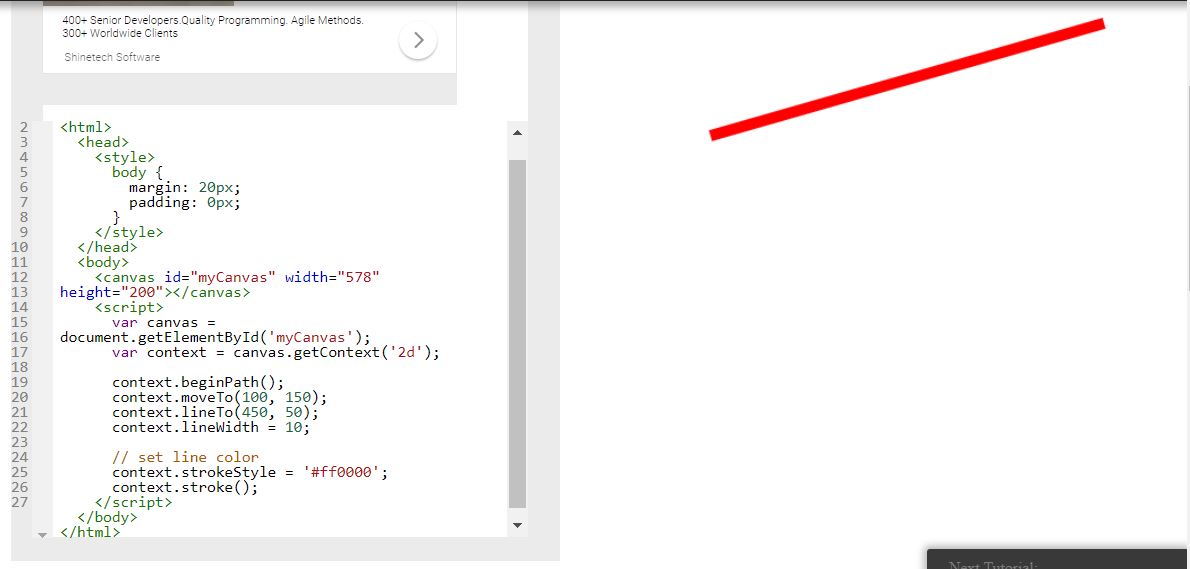Click line number 2 in the gutter
The image size is (1190, 569).
click(24, 127)
